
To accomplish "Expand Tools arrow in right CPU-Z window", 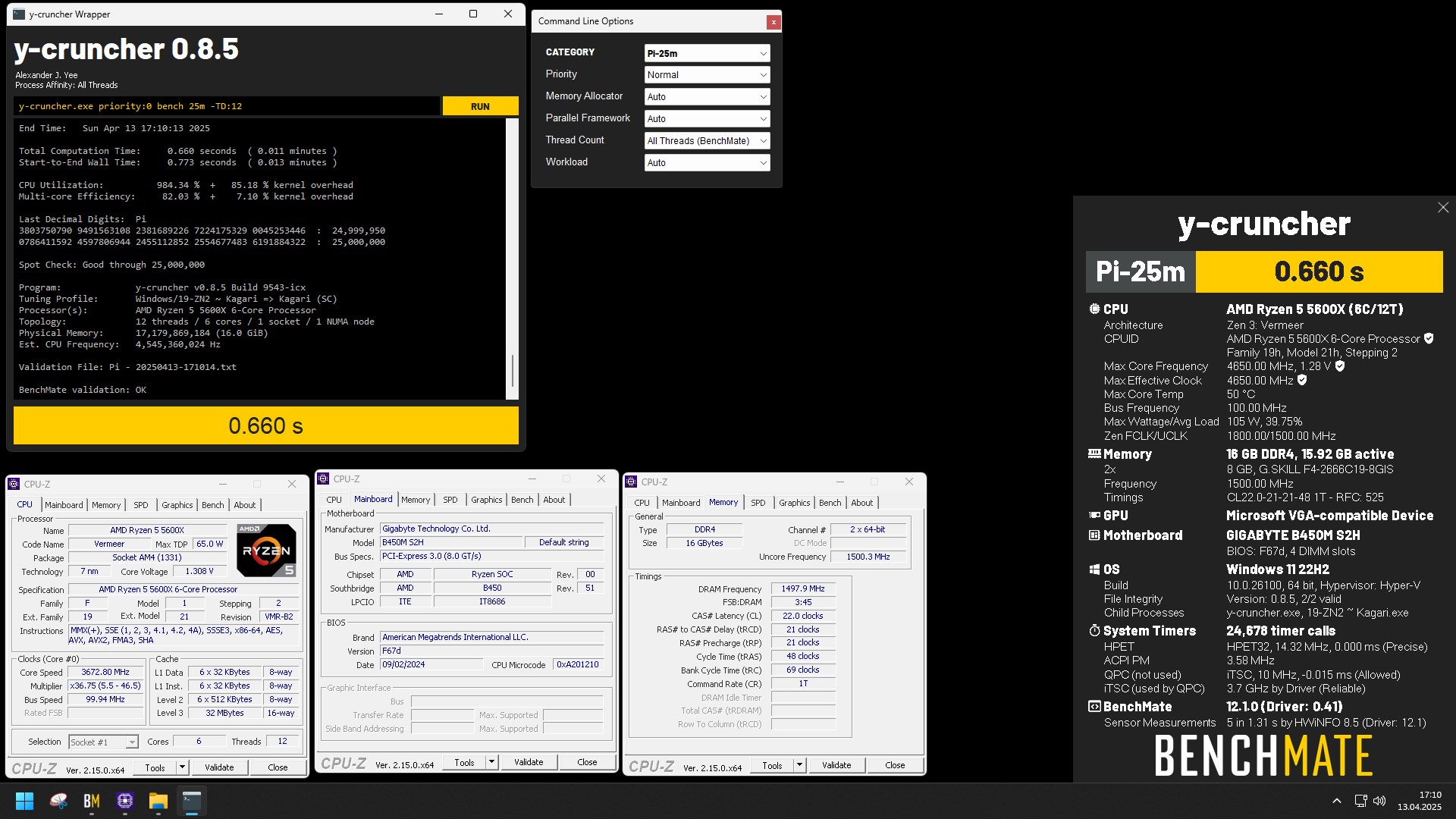I will tap(799, 766).
